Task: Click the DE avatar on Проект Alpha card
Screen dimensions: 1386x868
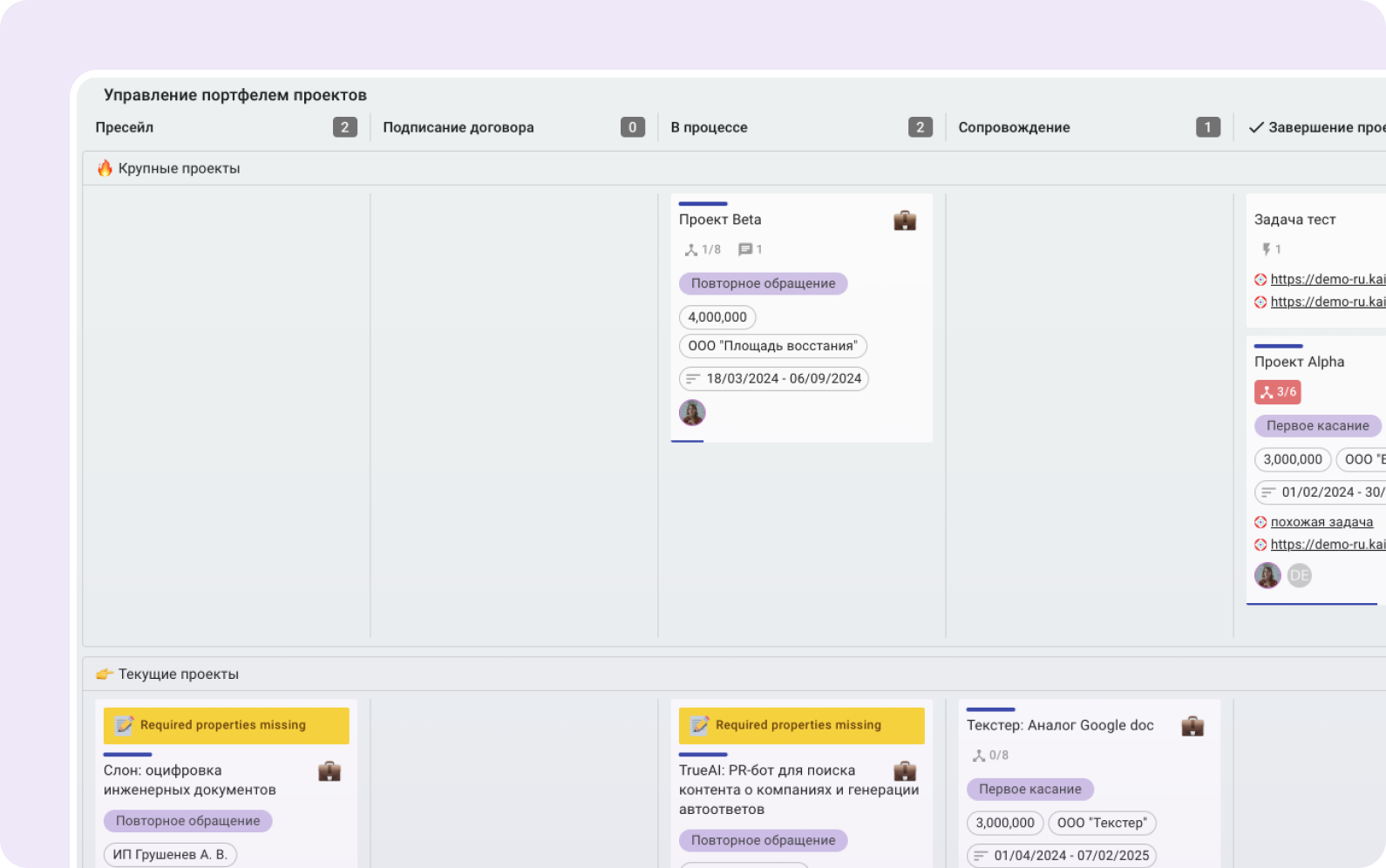Action: click(x=1299, y=575)
